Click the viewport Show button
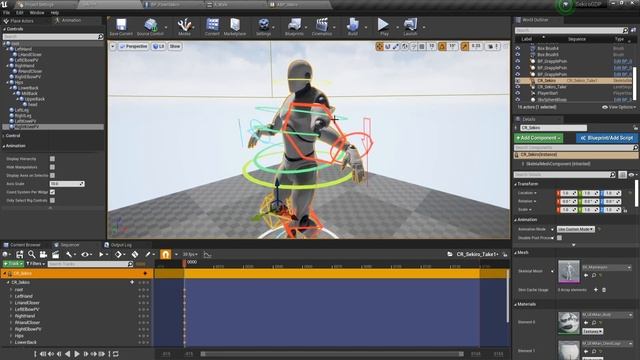This screenshot has height=360, width=640. 175,47
